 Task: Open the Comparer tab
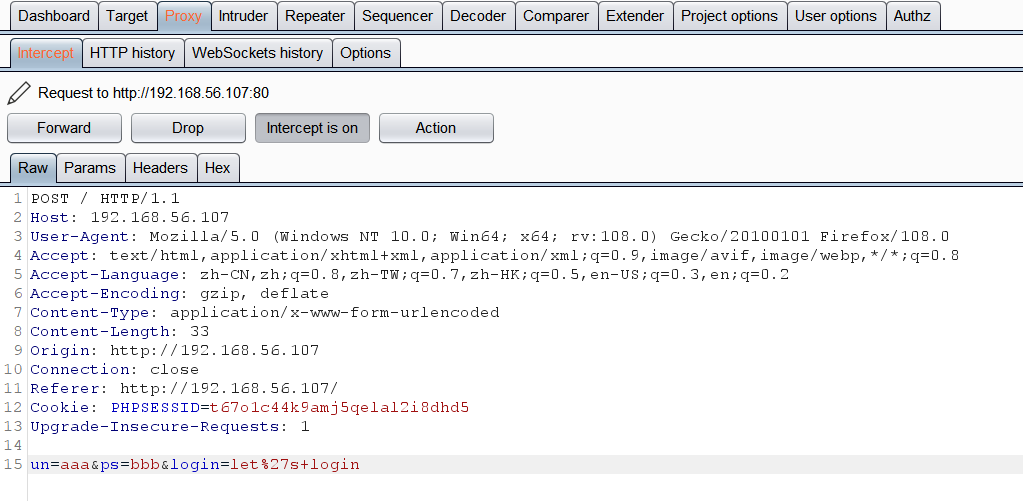556,16
